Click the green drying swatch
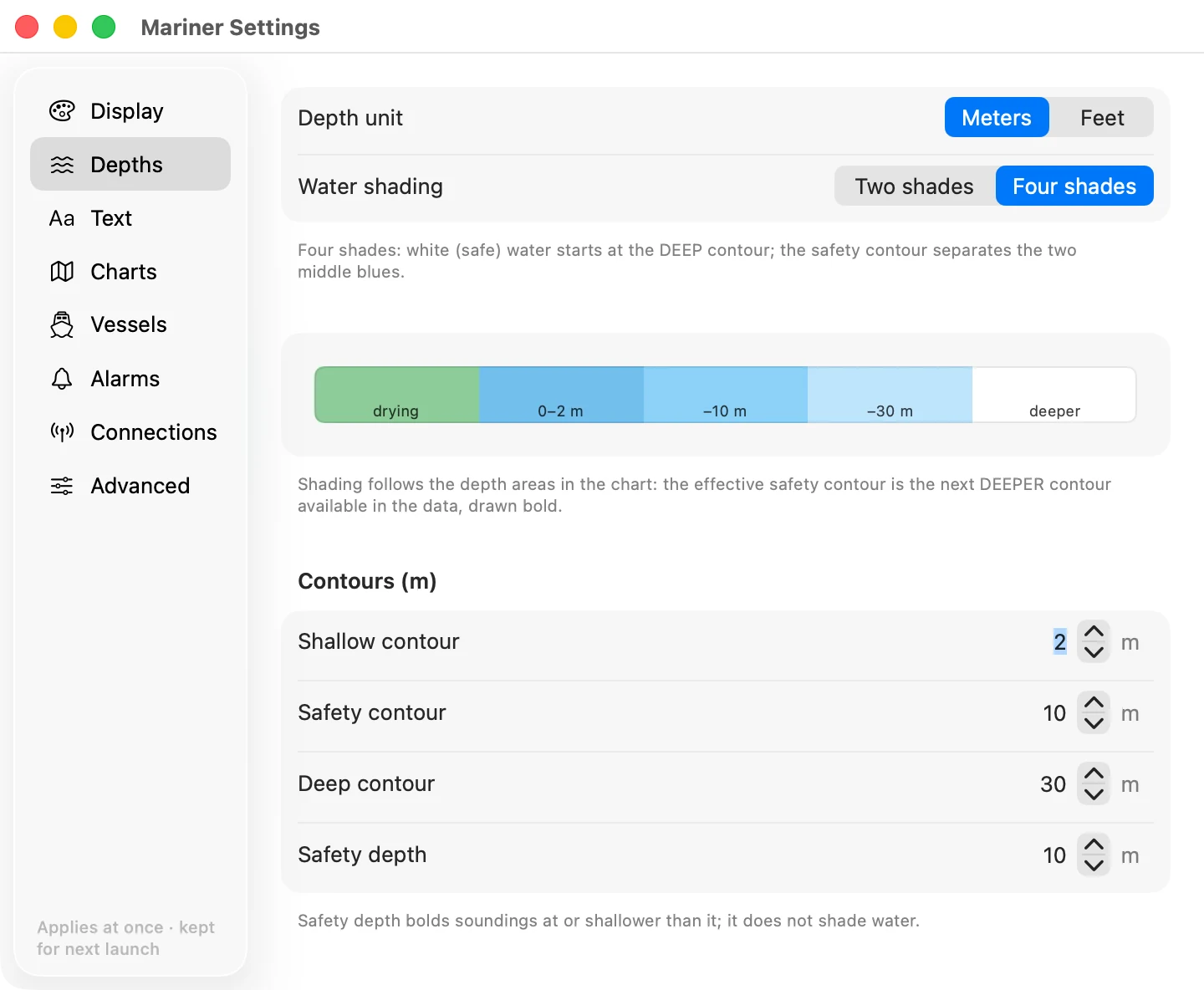This screenshot has height=990, width=1204. click(396, 395)
